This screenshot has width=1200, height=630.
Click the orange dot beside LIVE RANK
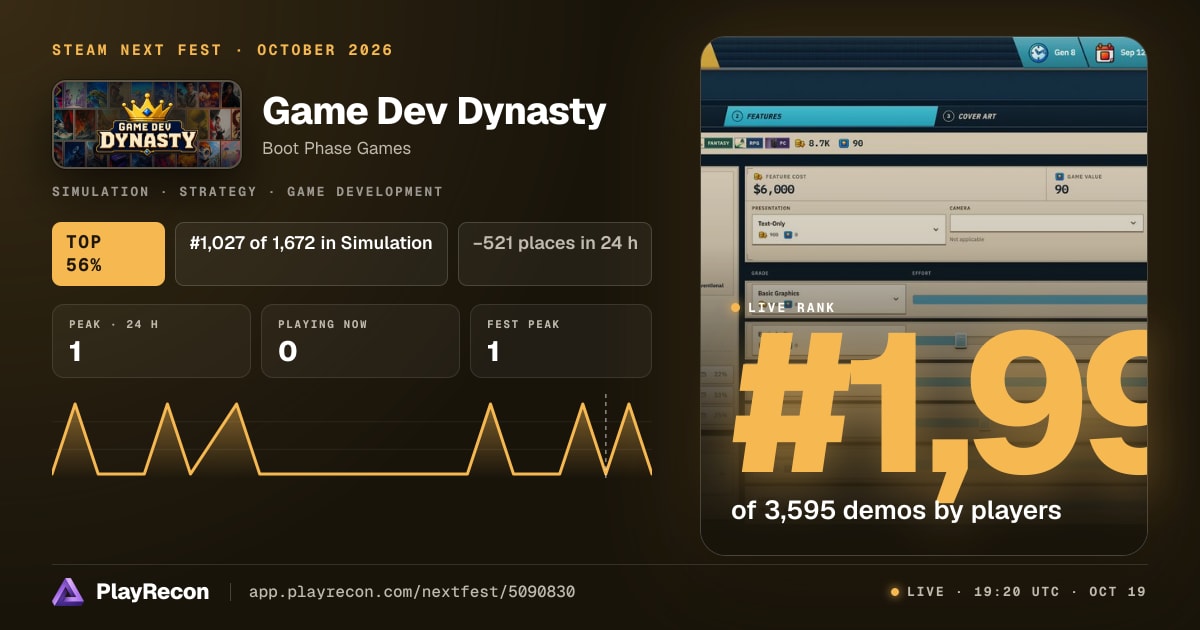point(736,308)
